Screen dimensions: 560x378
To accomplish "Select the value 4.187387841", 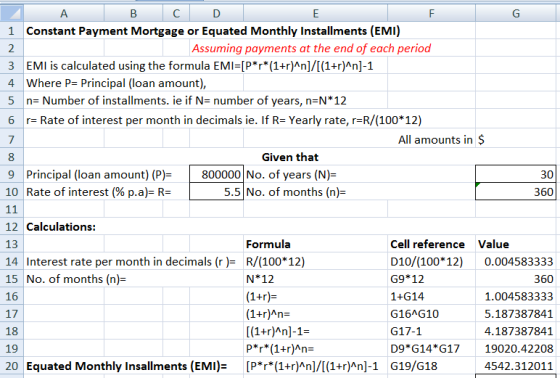I will click(516, 331).
